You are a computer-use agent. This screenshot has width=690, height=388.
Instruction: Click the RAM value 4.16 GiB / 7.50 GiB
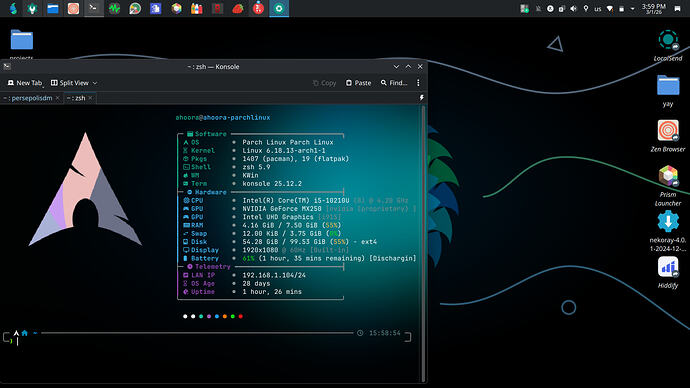(282, 225)
